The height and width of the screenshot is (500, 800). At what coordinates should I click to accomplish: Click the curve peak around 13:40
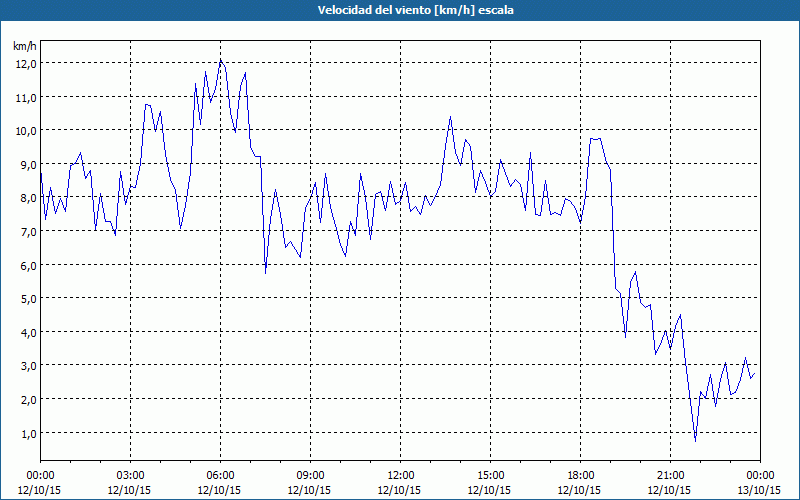pos(450,117)
